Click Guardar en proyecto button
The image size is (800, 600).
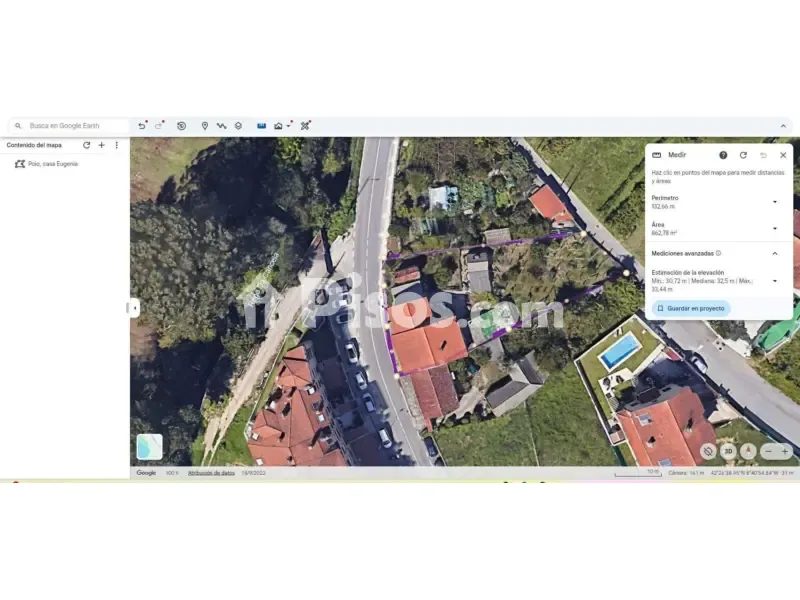coord(691,308)
